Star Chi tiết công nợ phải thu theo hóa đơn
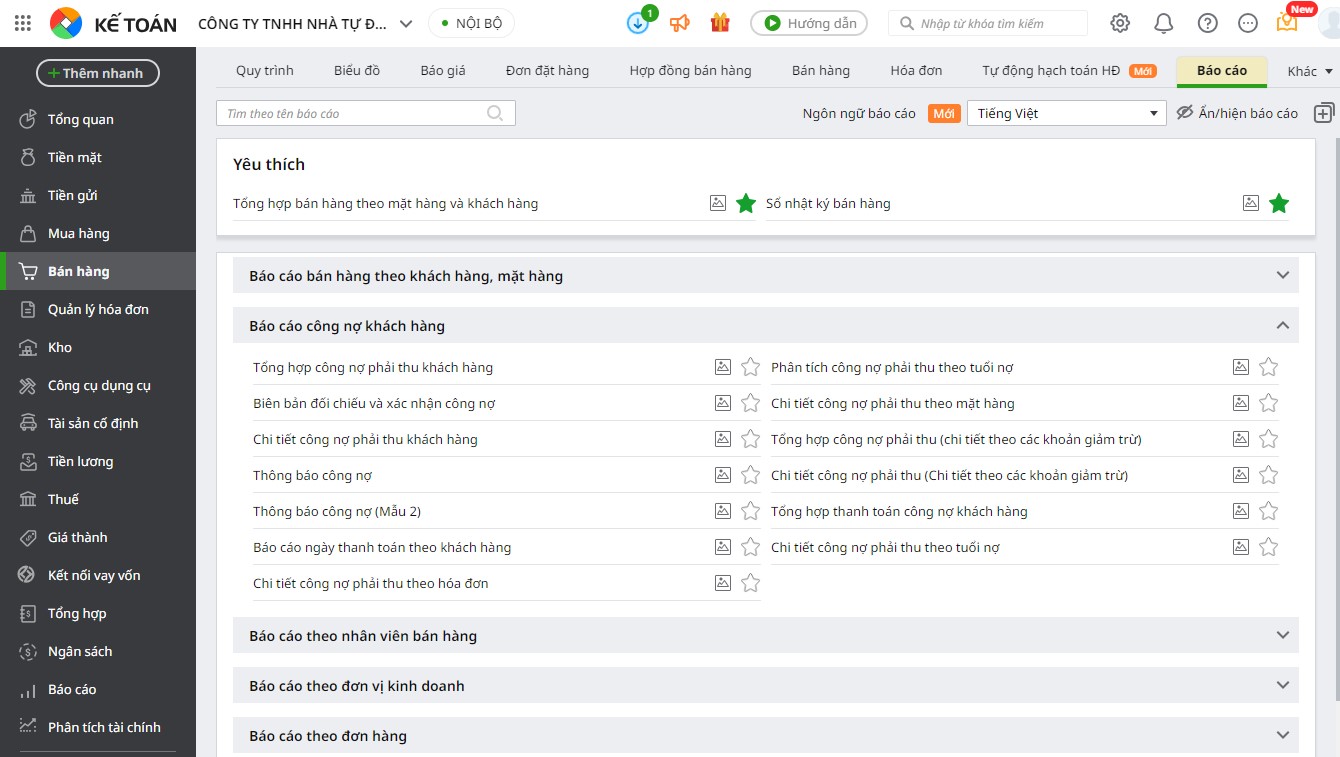Image resolution: width=1340 pixels, height=757 pixels. click(x=751, y=583)
